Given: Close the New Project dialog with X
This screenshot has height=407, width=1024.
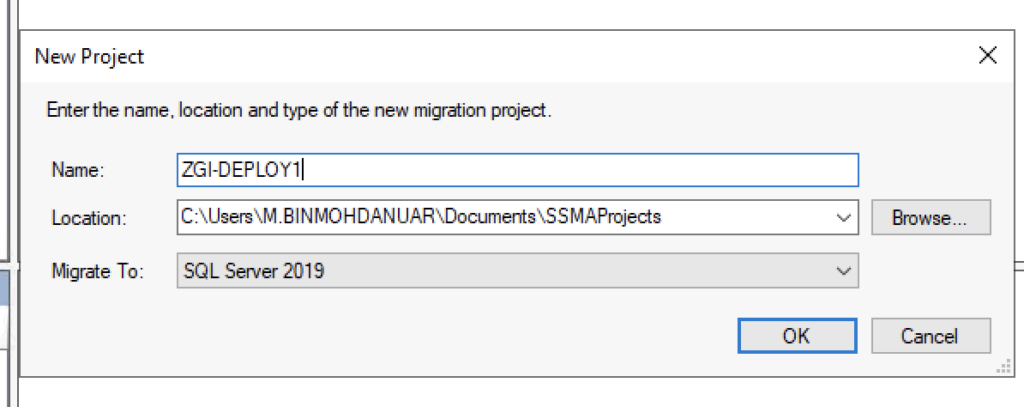Looking at the screenshot, I should pyautogui.click(x=987, y=56).
